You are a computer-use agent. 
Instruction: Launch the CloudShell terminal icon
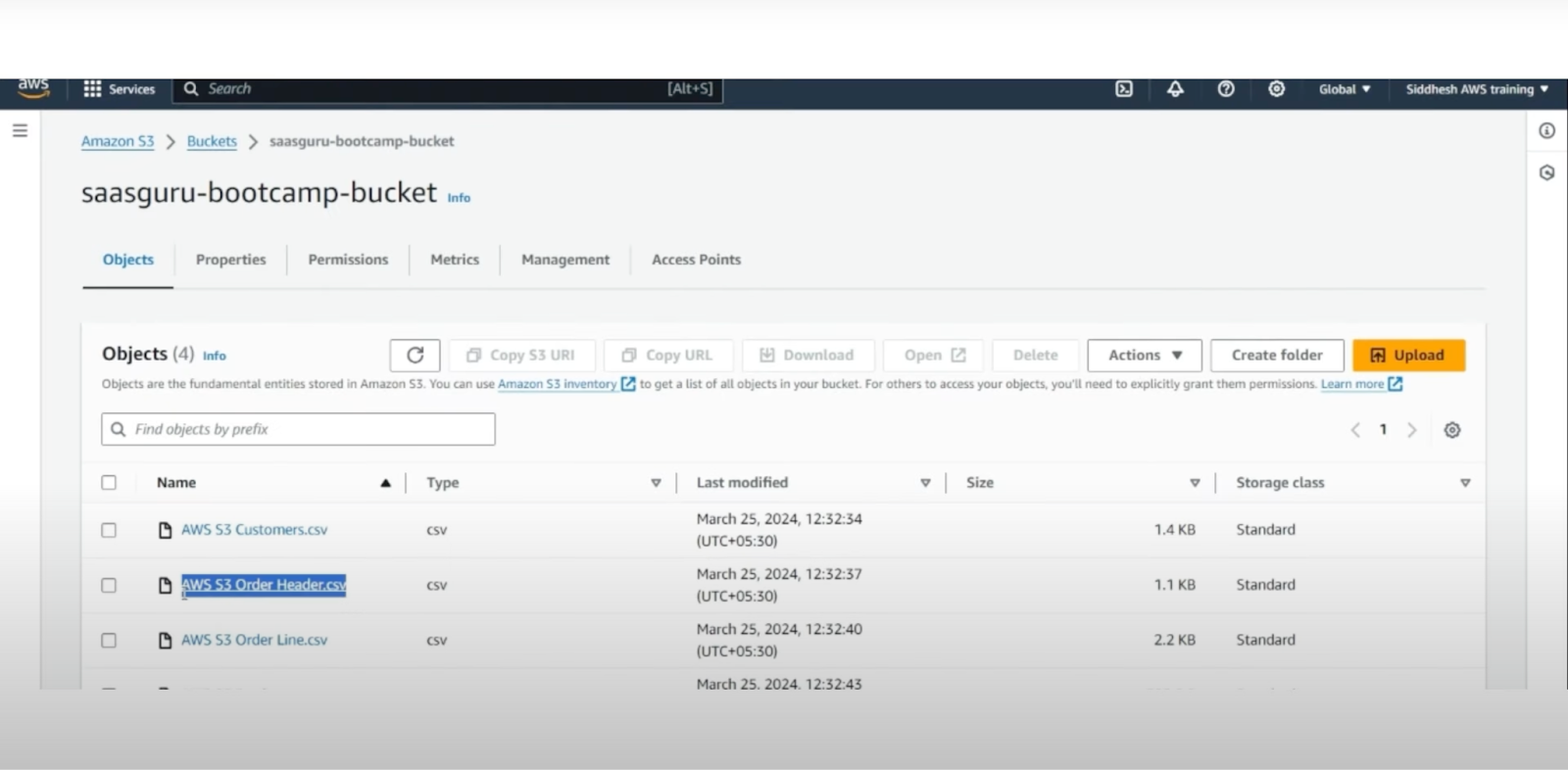(x=1124, y=89)
